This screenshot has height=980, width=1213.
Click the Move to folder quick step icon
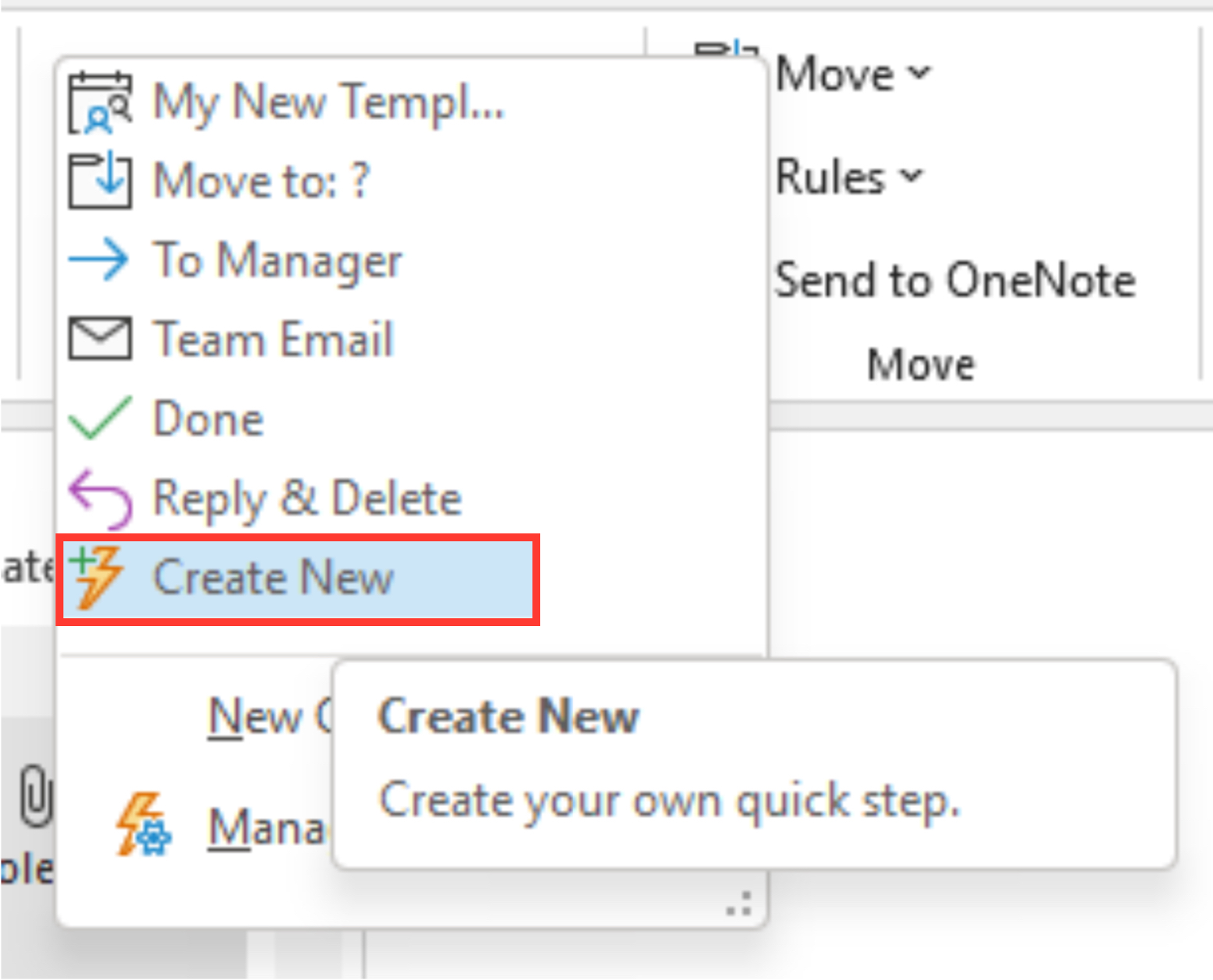coord(99,181)
